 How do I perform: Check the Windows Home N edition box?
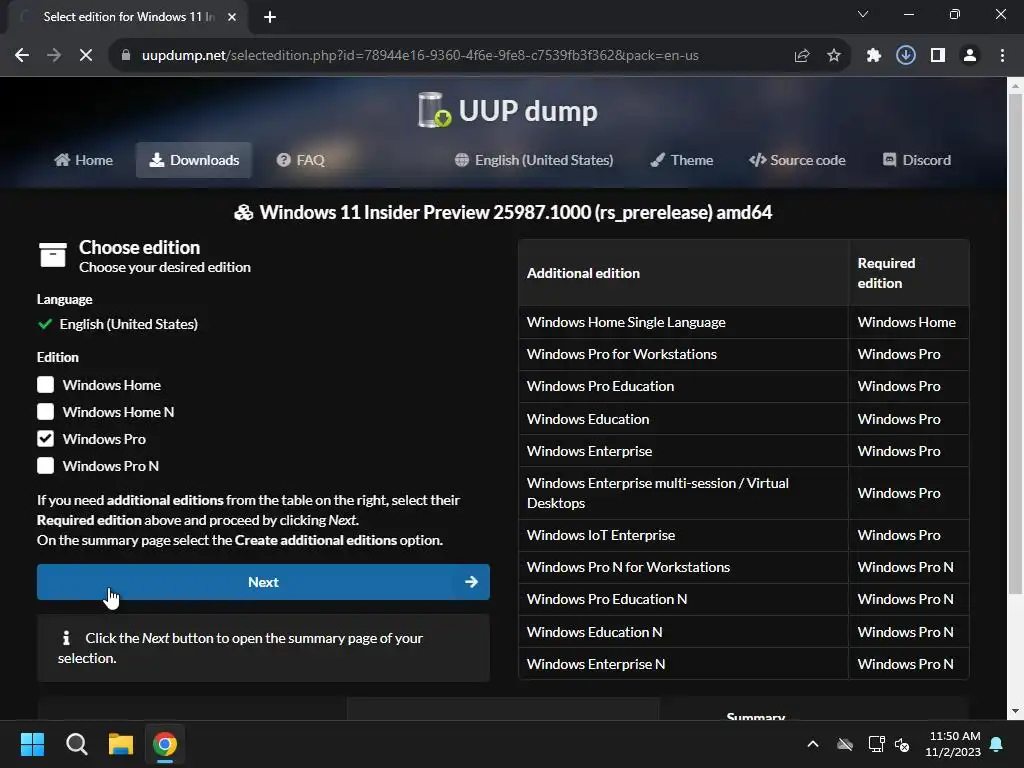[45, 411]
